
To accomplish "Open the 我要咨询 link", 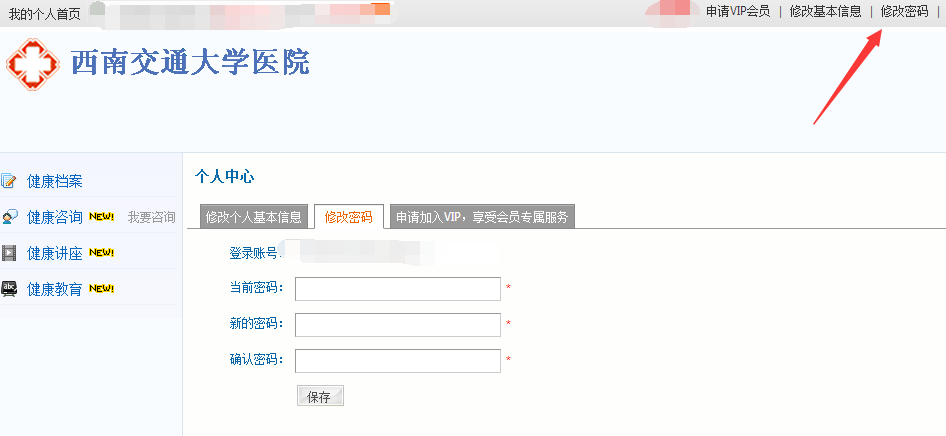I will coord(151,217).
